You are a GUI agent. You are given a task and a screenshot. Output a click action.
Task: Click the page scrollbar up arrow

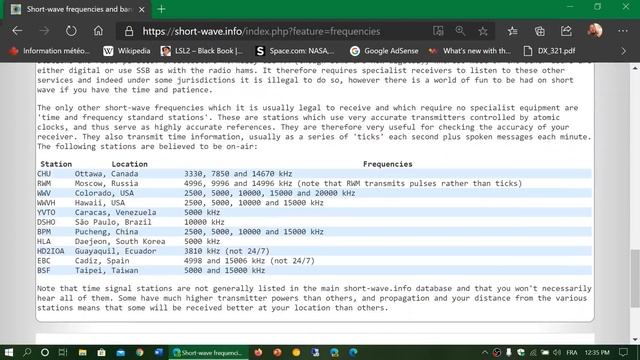point(636,68)
